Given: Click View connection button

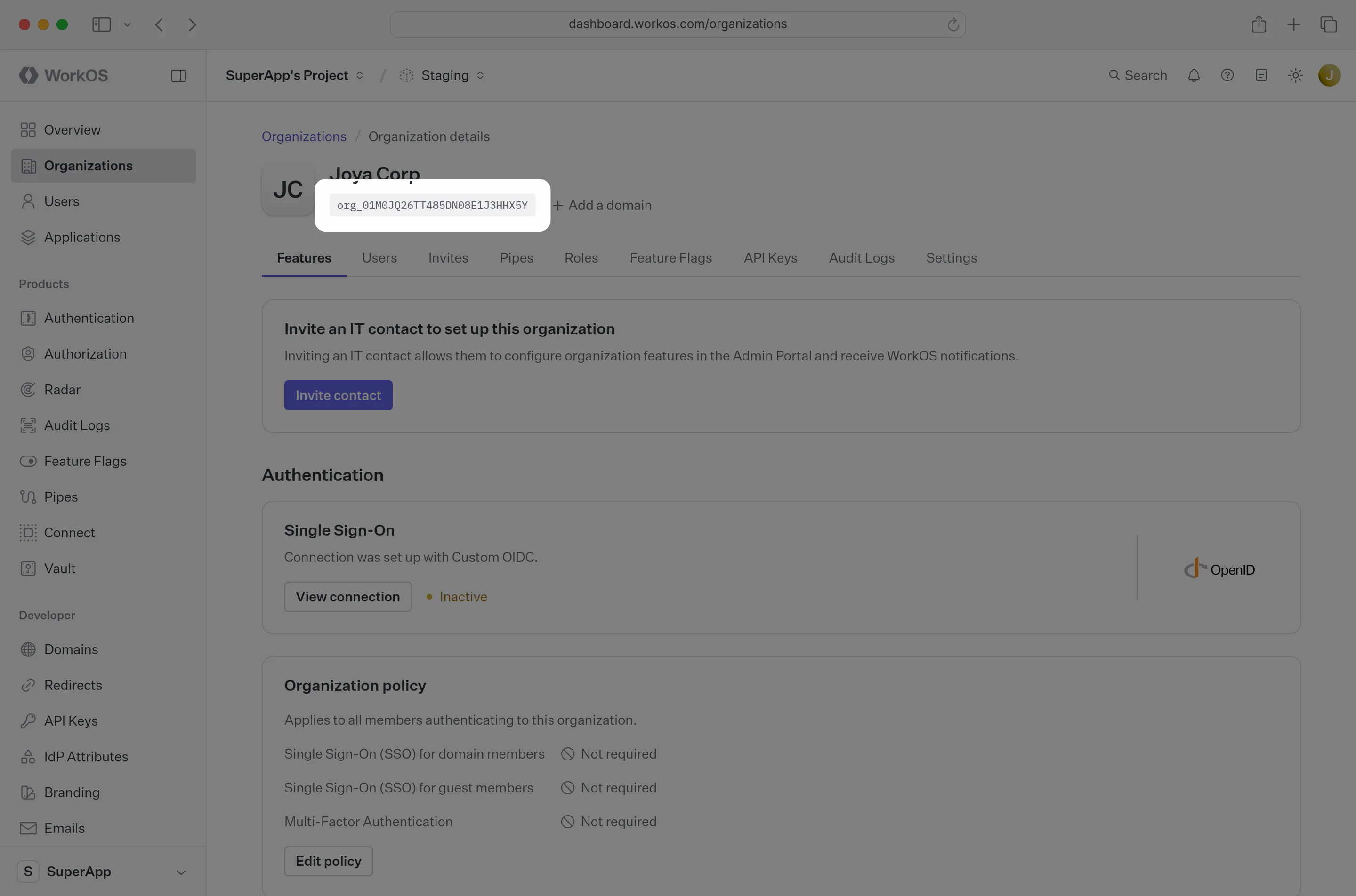Looking at the screenshot, I should coord(347,597).
